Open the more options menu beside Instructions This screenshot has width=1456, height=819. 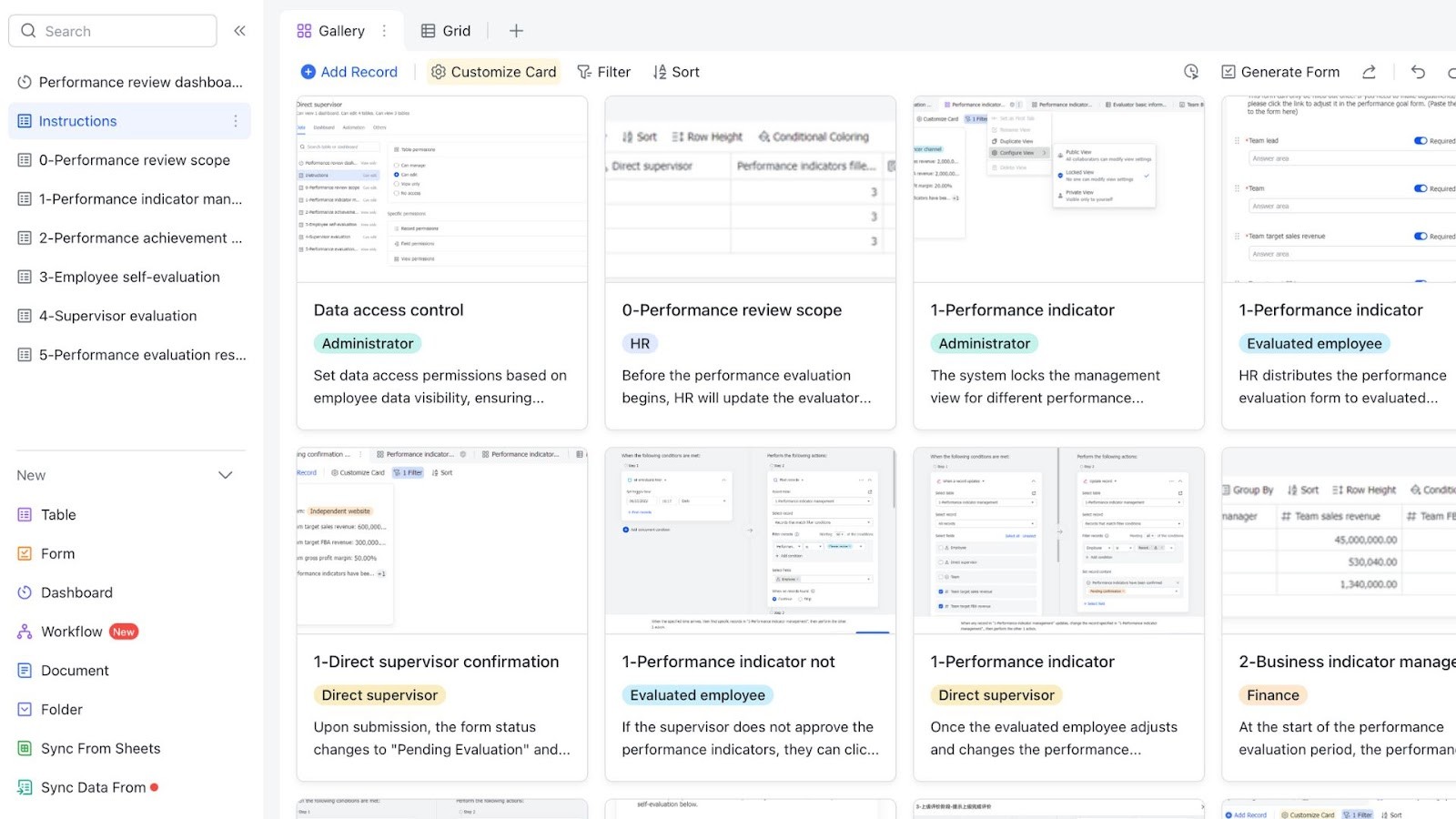click(x=236, y=120)
